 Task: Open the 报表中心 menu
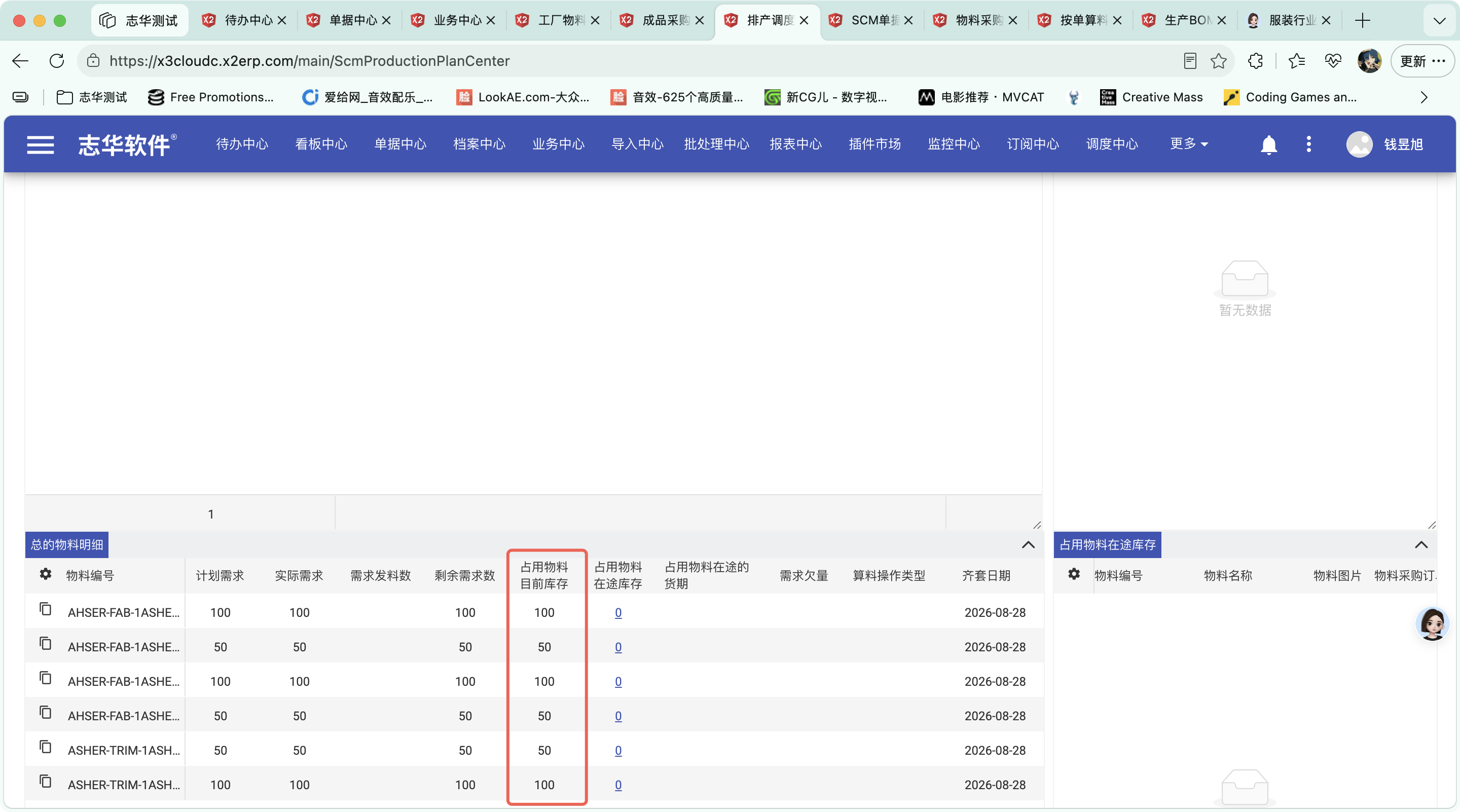point(796,144)
